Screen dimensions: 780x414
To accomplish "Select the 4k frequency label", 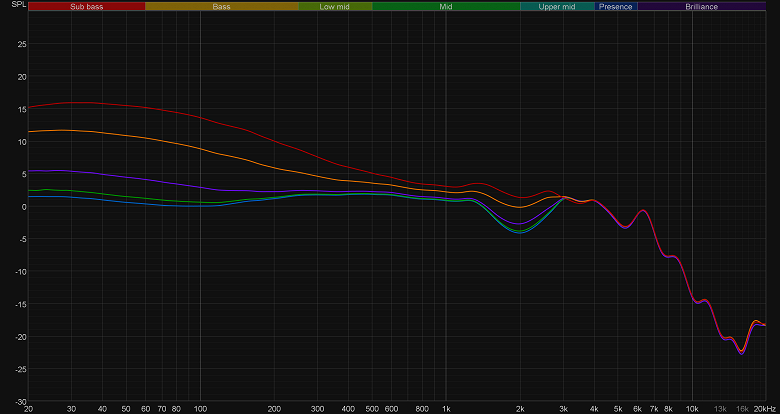I will [x=594, y=409].
